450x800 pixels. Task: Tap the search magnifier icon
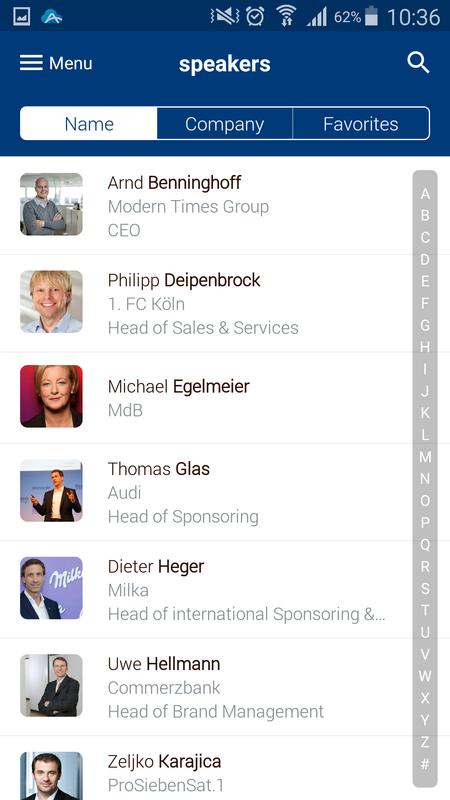418,63
